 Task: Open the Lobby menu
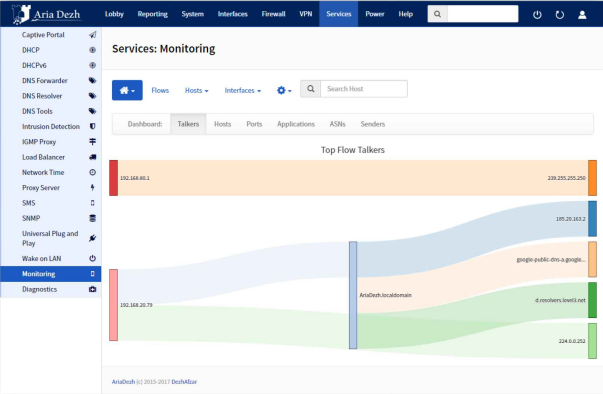pyautogui.click(x=114, y=14)
